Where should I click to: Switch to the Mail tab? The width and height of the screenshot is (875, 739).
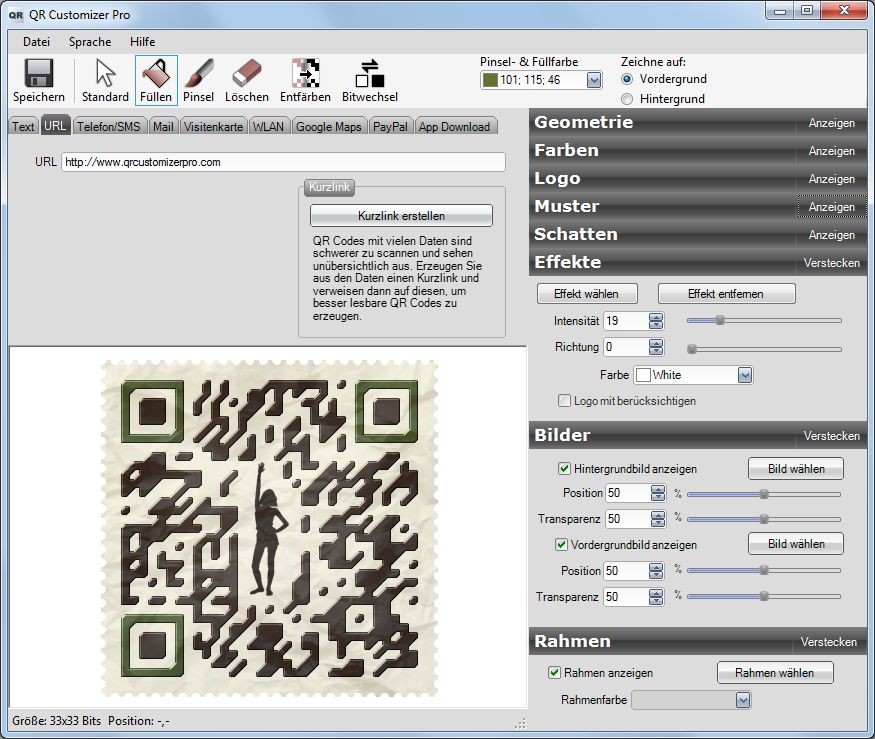pyautogui.click(x=163, y=127)
